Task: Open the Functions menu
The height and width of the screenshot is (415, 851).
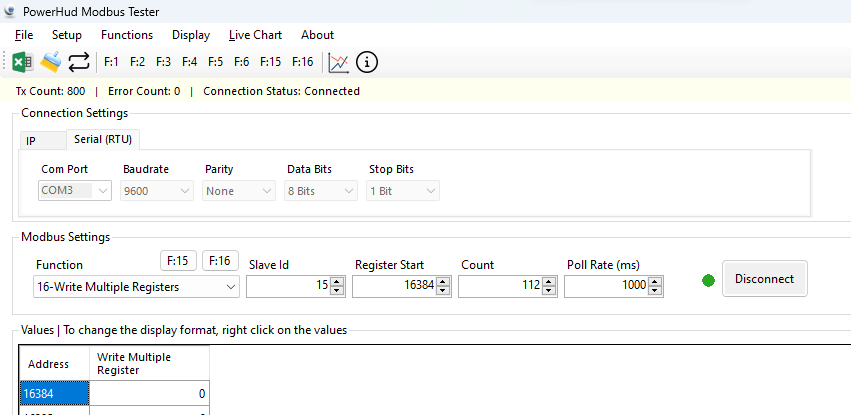Action: [x=127, y=35]
